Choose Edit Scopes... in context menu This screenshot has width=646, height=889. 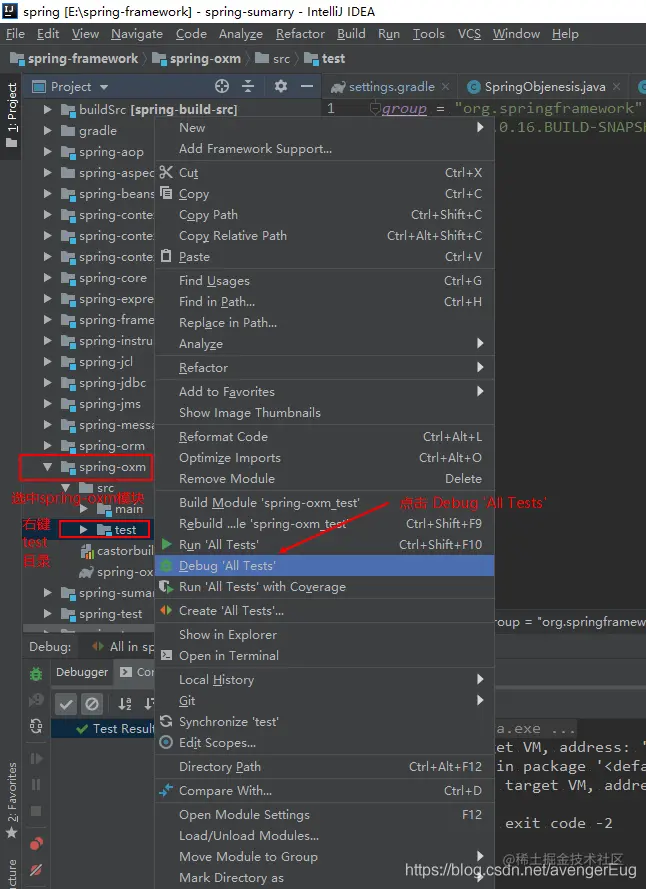pyautogui.click(x=324, y=743)
